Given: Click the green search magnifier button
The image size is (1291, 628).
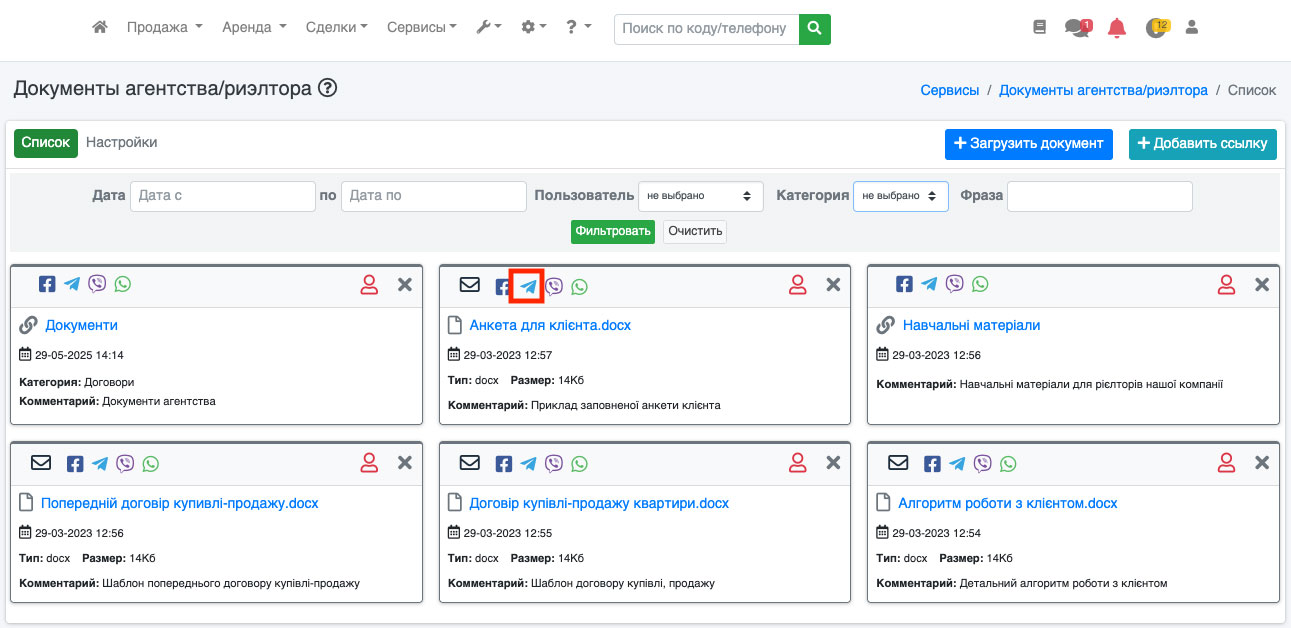Looking at the screenshot, I should pos(815,28).
